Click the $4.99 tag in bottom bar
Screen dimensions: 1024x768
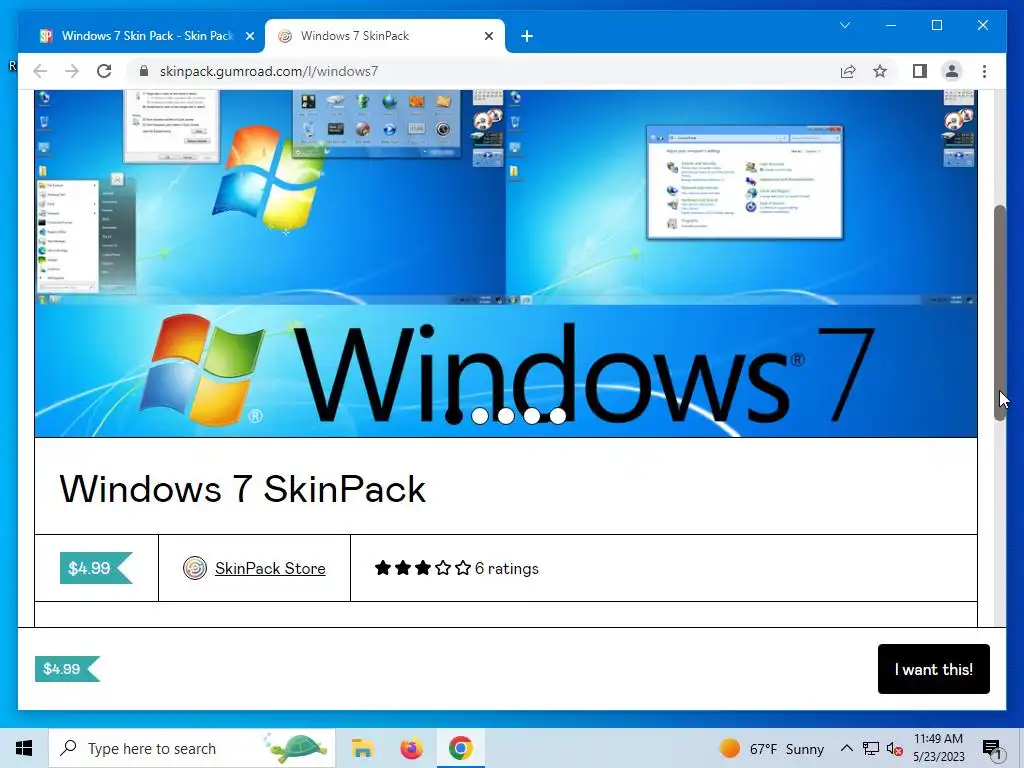point(67,669)
